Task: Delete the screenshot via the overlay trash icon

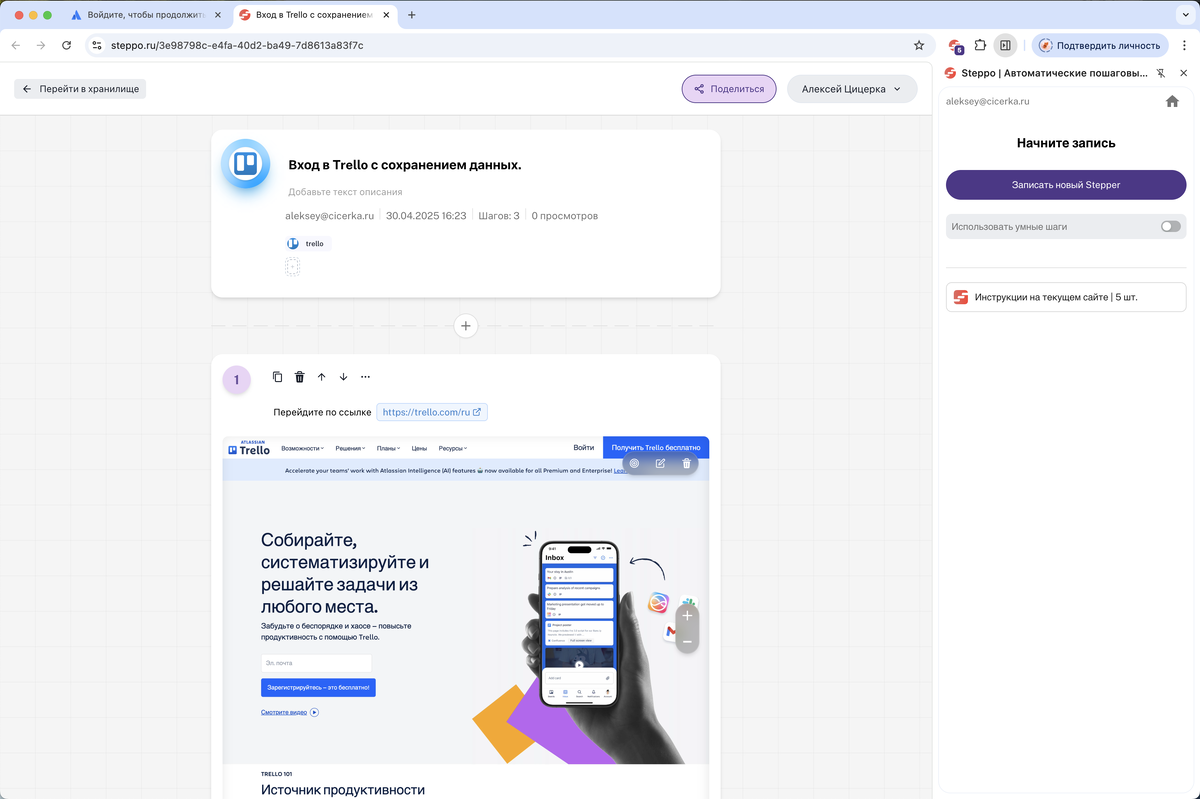Action: point(686,463)
